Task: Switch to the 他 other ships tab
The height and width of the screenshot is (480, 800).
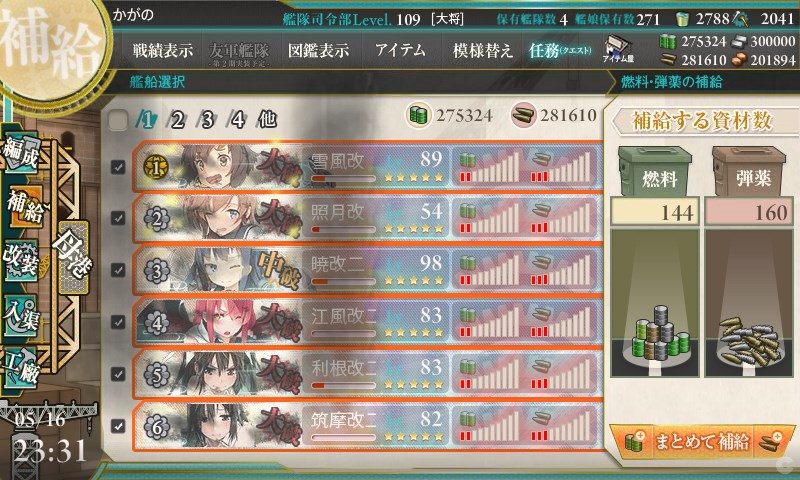Action: pyautogui.click(x=267, y=120)
